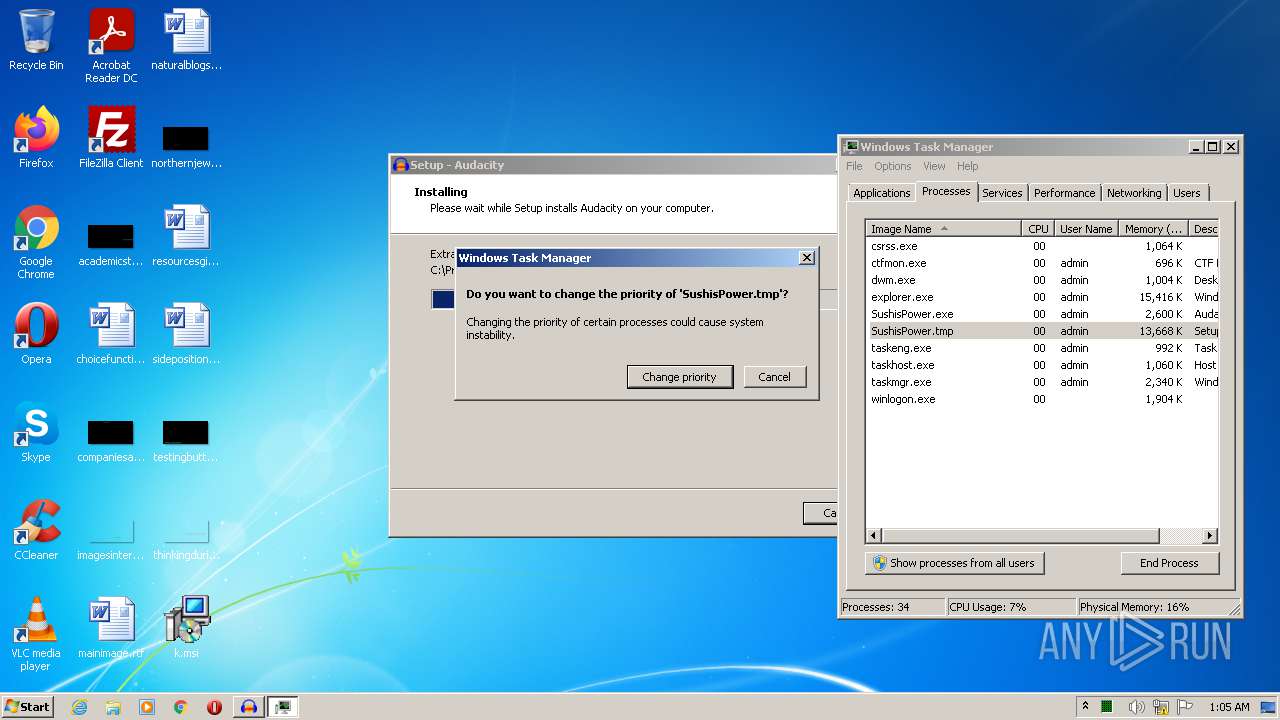This screenshot has height=720, width=1280.
Task: Select the Opera desktop shortcut
Action: click(x=36, y=334)
